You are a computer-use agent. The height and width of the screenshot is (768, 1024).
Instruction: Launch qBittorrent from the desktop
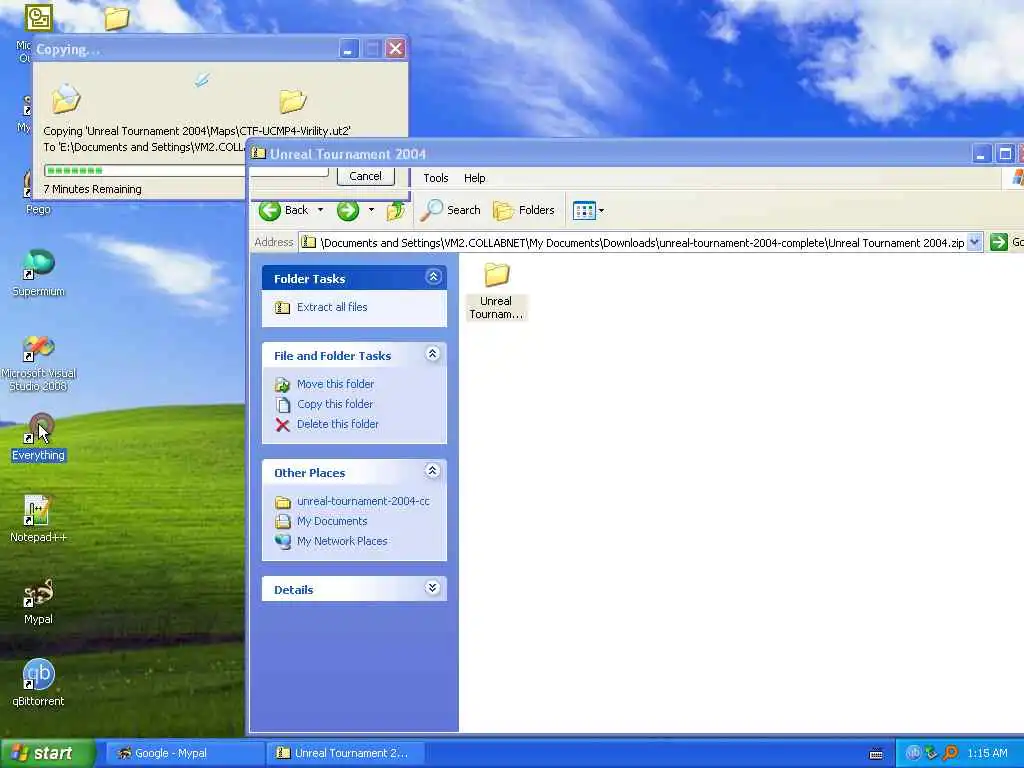(38, 683)
